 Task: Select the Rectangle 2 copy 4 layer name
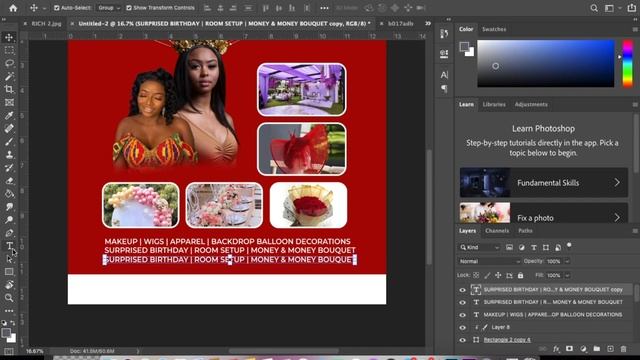[507, 340]
